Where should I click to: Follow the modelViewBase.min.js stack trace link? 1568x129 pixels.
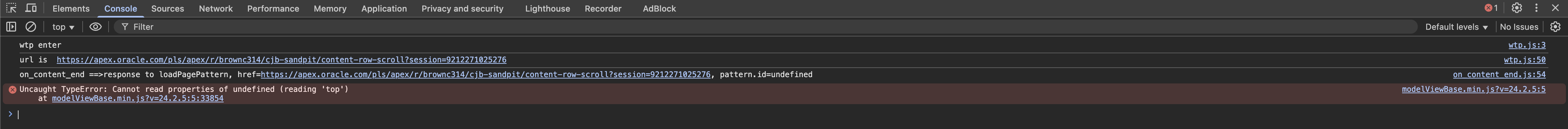click(138, 98)
